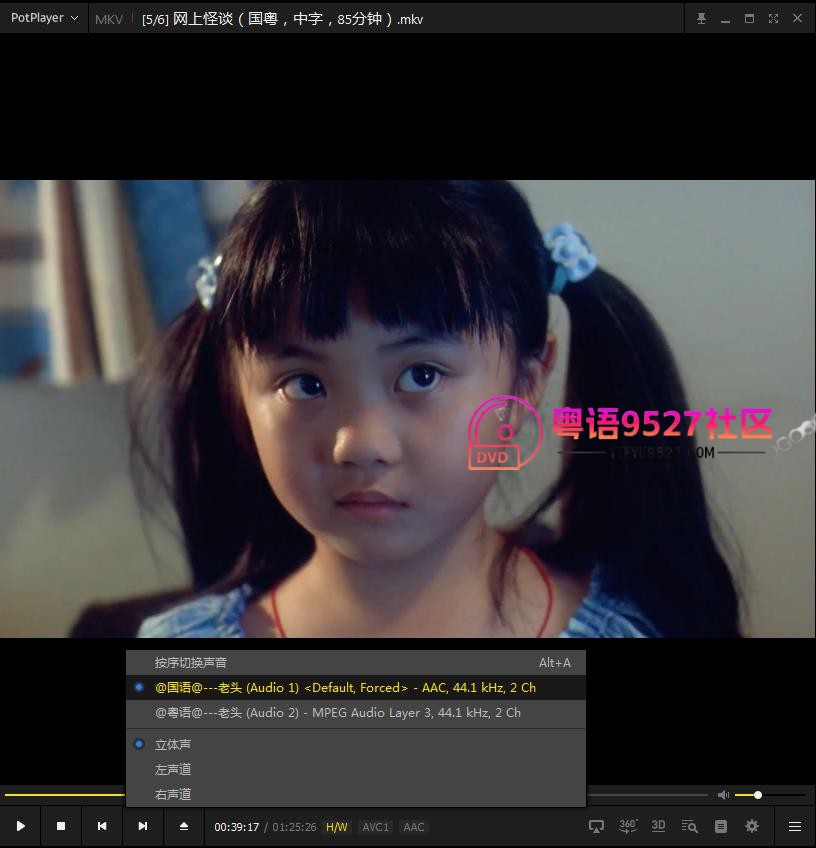Toggle H/W hardware acceleration indicator
The height and width of the screenshot is (848, 816).
click(336, 827)
